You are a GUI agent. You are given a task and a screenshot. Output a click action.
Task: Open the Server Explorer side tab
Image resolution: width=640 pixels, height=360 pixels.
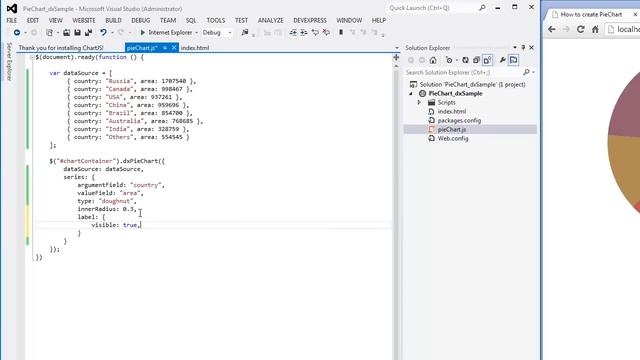click(9, 61)
